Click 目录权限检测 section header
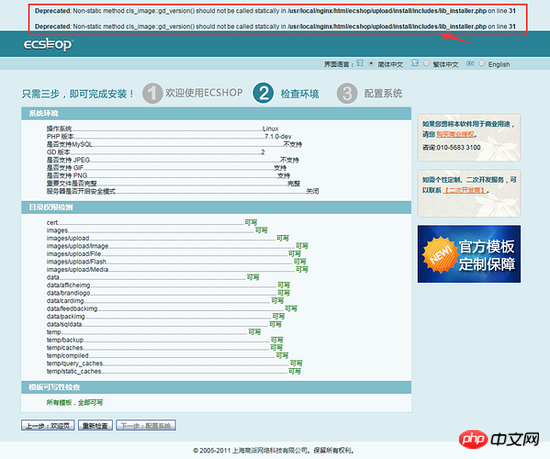This screenshot has width=550, height=459. click(x=216, y=207)
